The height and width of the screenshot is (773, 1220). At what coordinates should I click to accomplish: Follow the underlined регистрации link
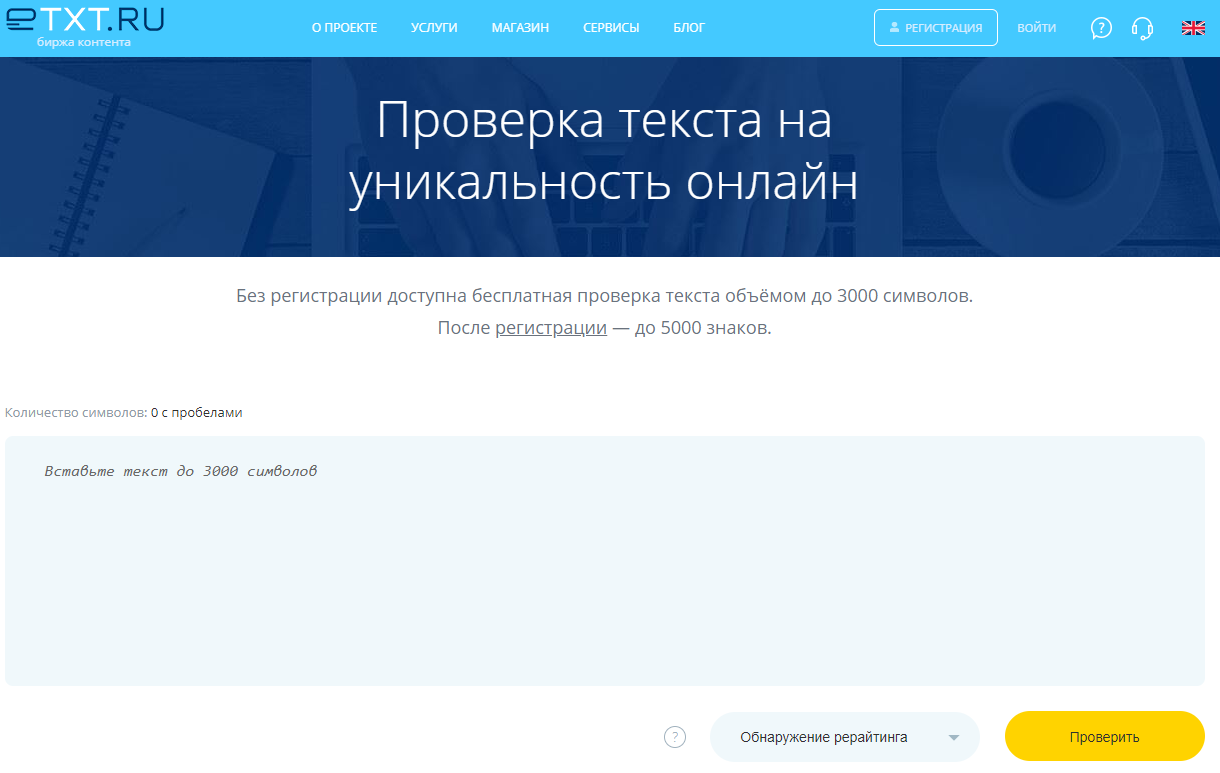pyautogui.click(x=551, y=328)
